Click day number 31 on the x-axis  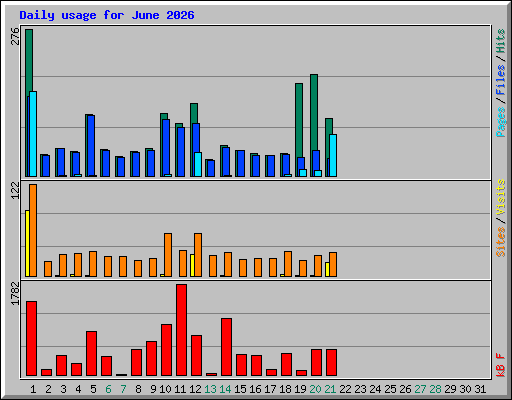[x=480, y=389]
